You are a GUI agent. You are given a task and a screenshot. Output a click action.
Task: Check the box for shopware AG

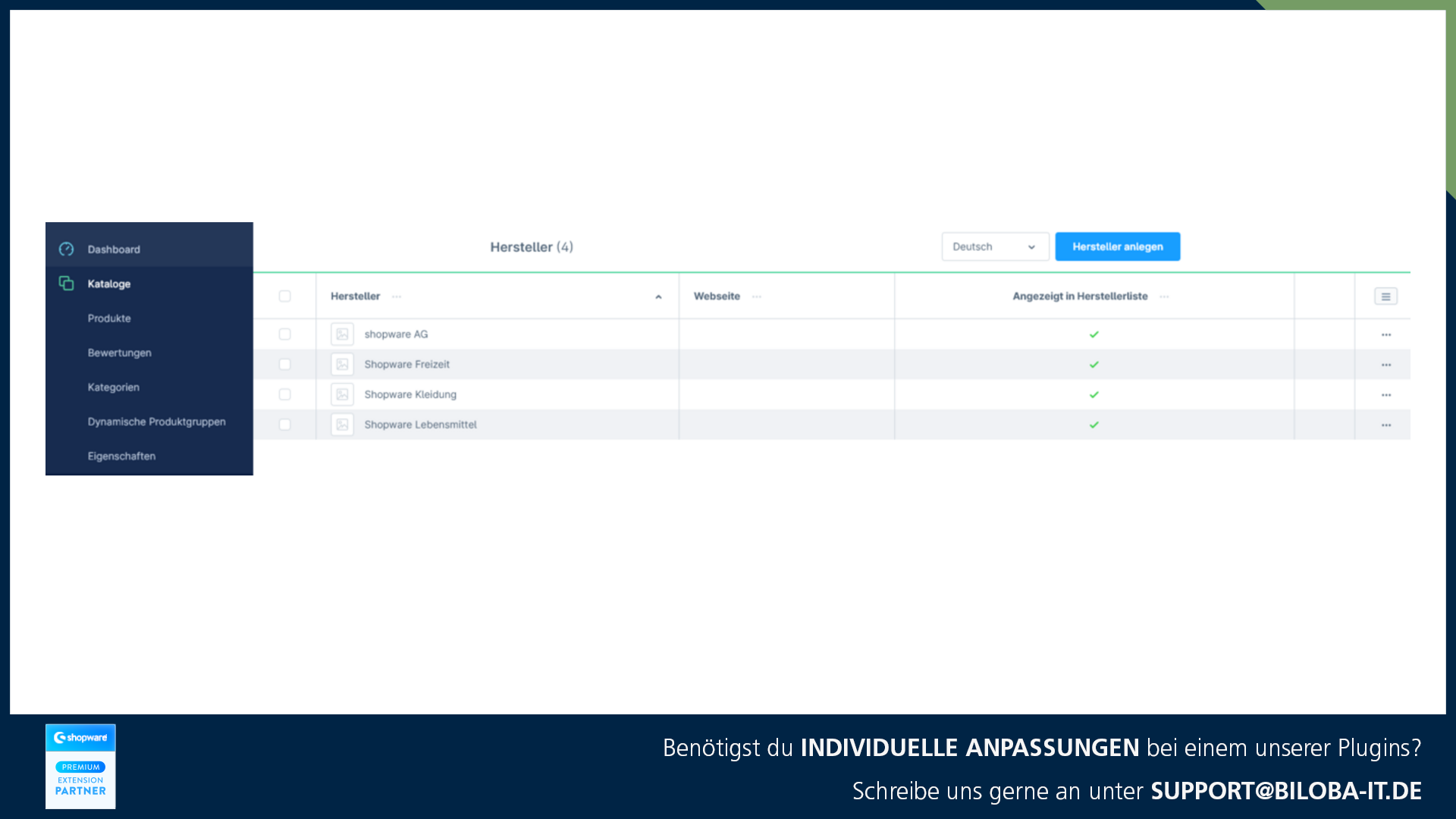(284, 334)
